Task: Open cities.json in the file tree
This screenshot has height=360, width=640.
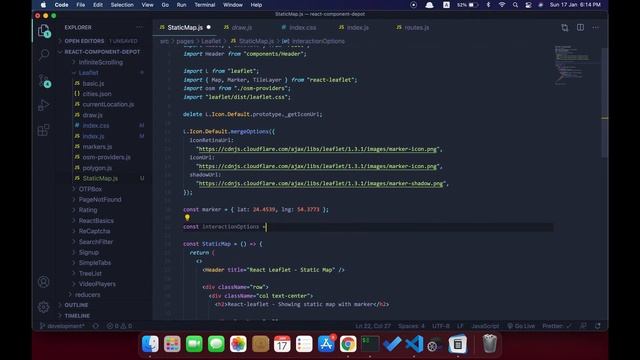Action: [97, 94]
